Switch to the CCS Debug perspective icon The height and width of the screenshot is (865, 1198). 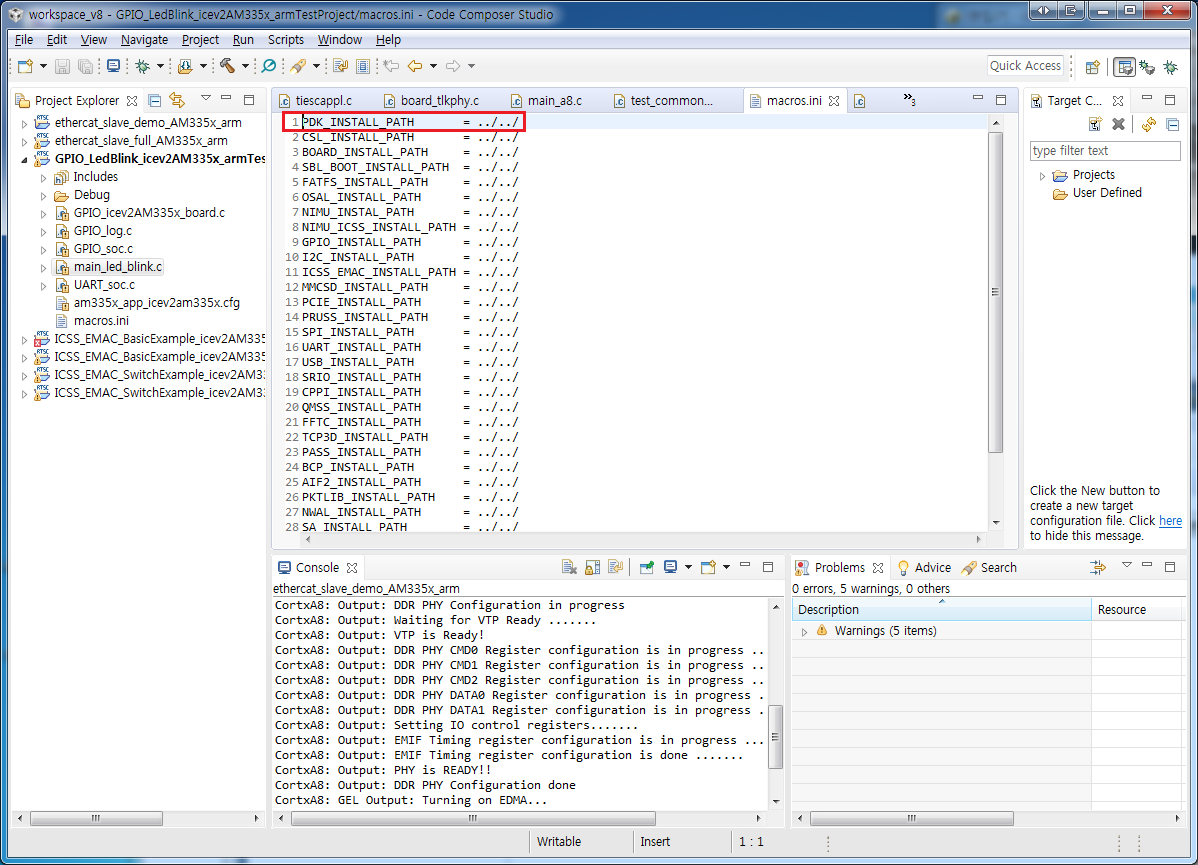click(x=1147, y=67)
